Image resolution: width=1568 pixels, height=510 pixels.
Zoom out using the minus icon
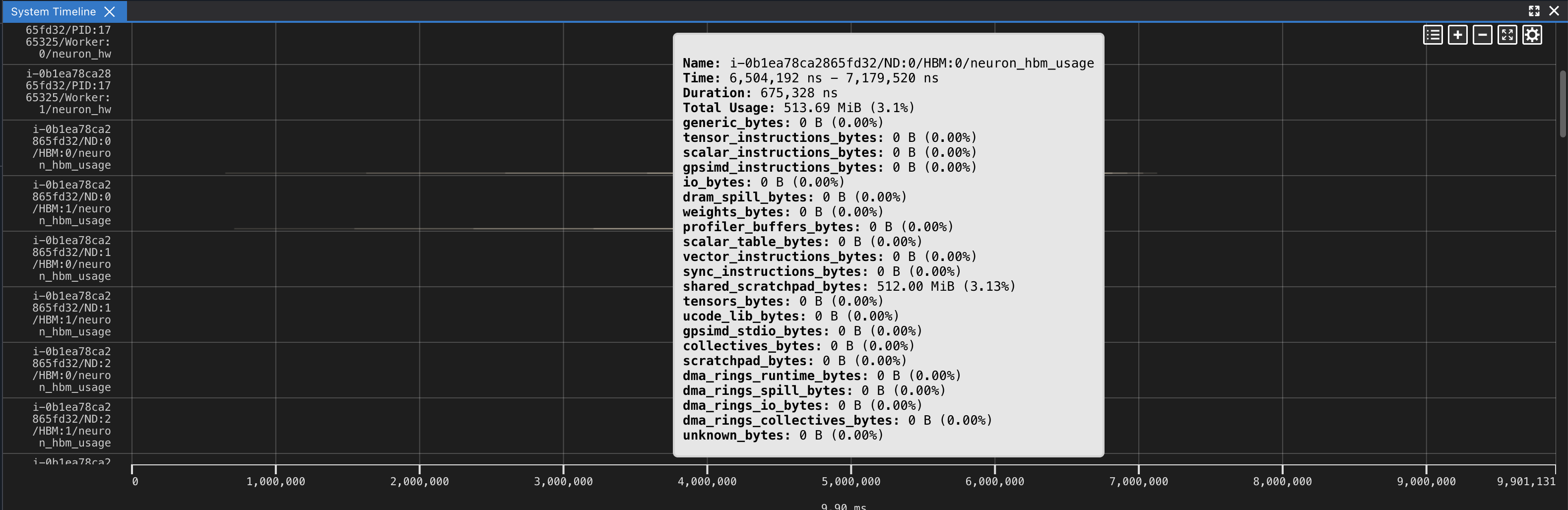[x=1483, y=35]
